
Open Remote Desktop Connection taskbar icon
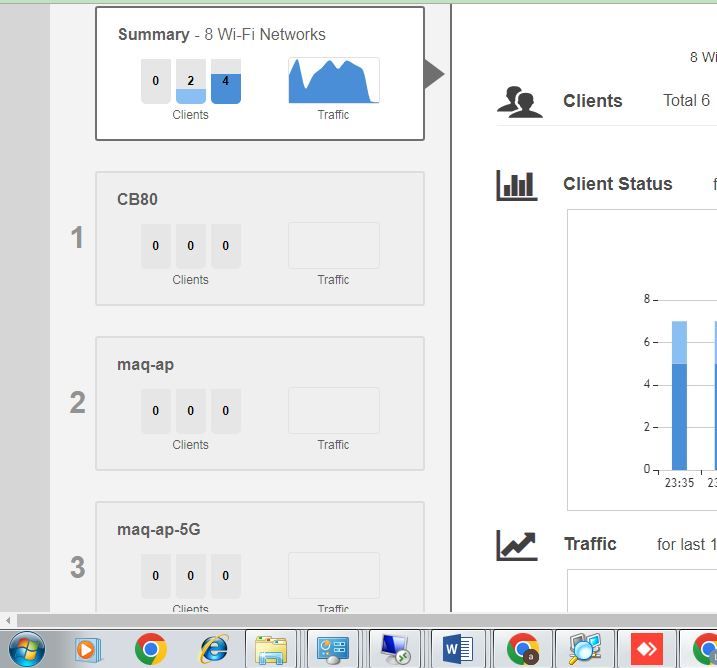tap(393, 650)
